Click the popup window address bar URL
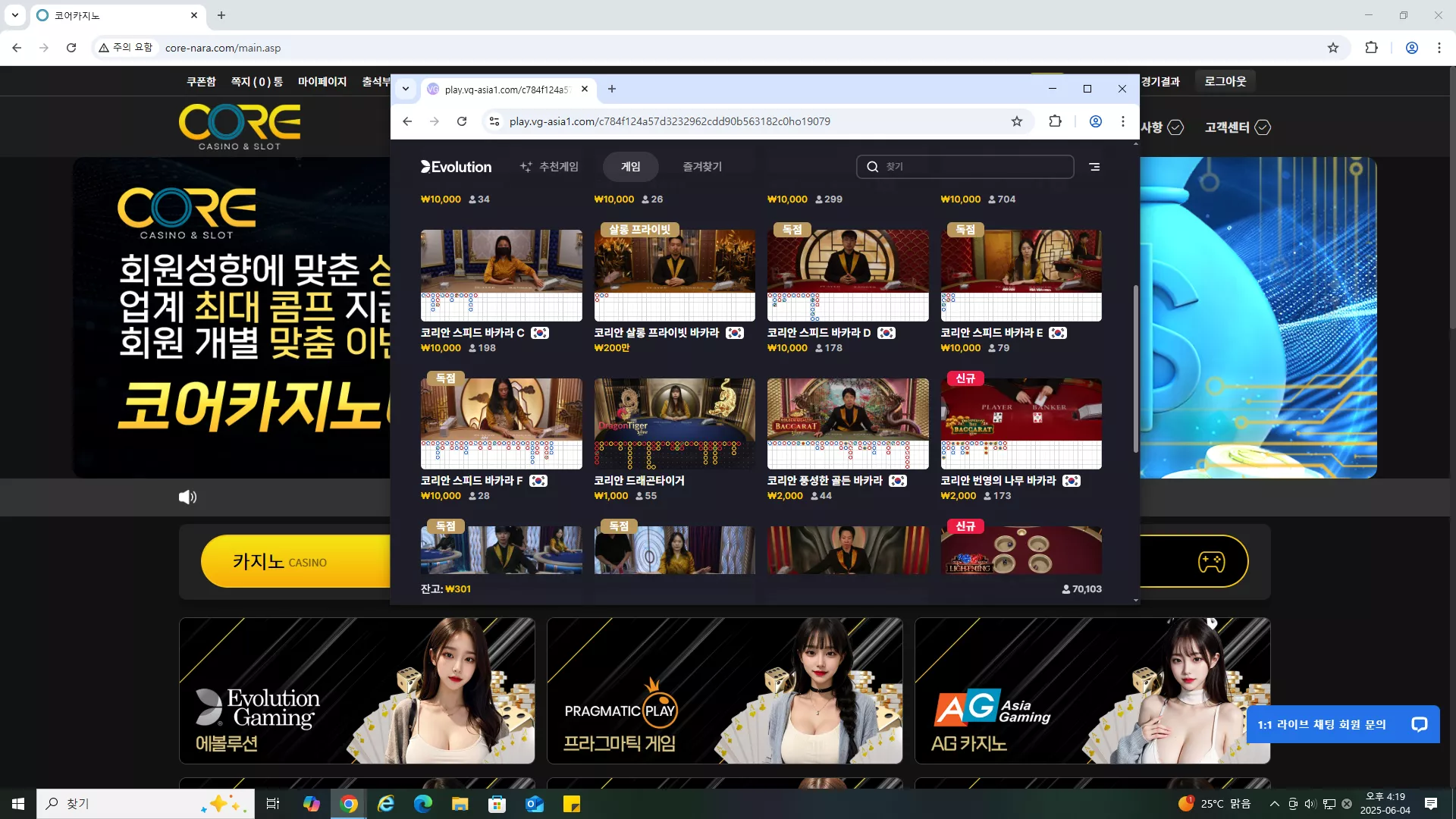 [x=670, y=121]
